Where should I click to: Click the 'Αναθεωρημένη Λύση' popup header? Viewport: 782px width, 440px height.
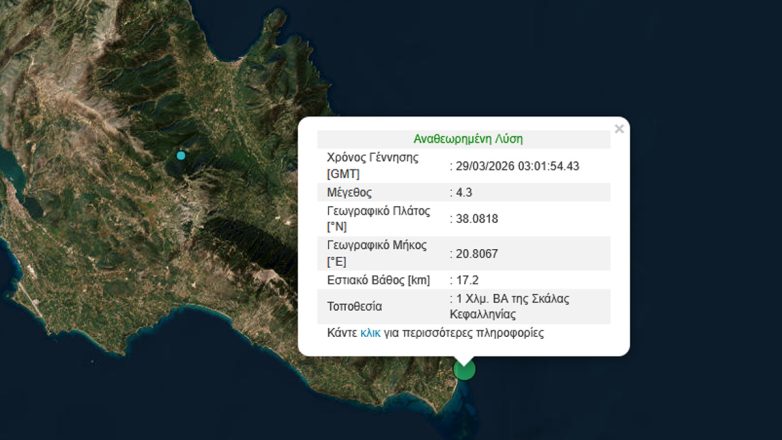(x=468, y=139)
